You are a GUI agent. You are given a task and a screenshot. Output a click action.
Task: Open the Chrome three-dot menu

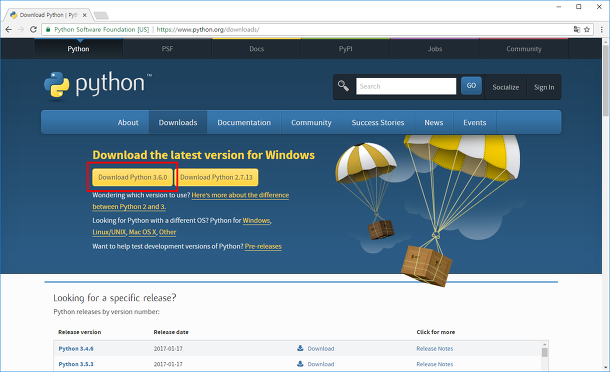point(601,30)
